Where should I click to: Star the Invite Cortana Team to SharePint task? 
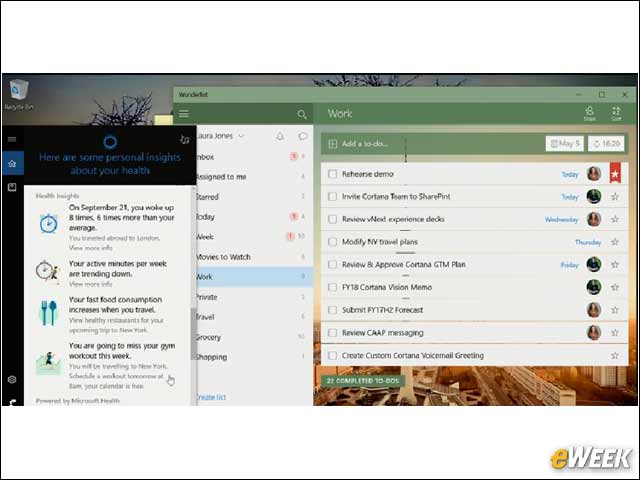[x=615, y=196]
